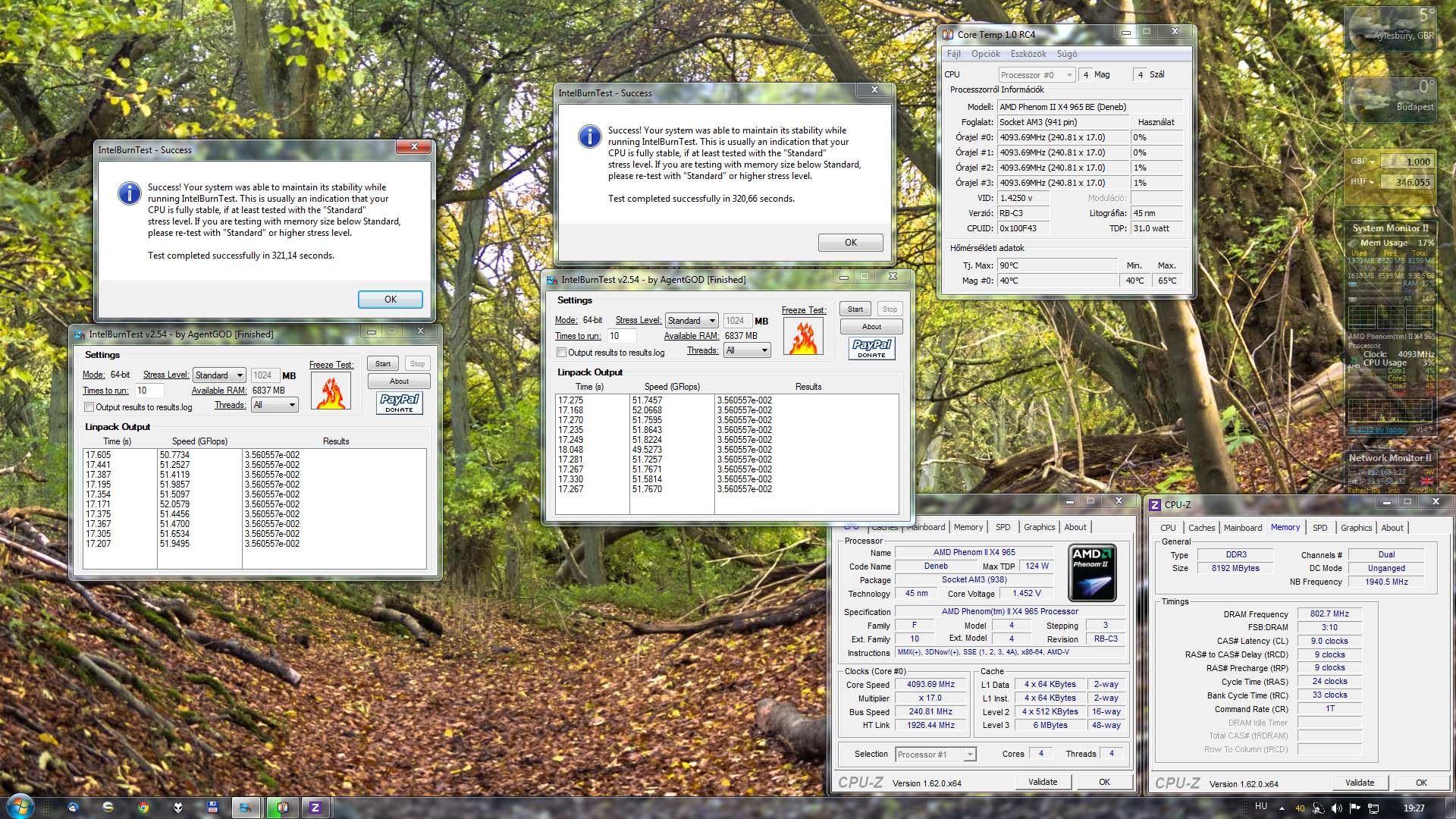This screenshot has height=819, width=1456.
Task: Click OK in right CPU-Z window
Action: coord(1421,783)
